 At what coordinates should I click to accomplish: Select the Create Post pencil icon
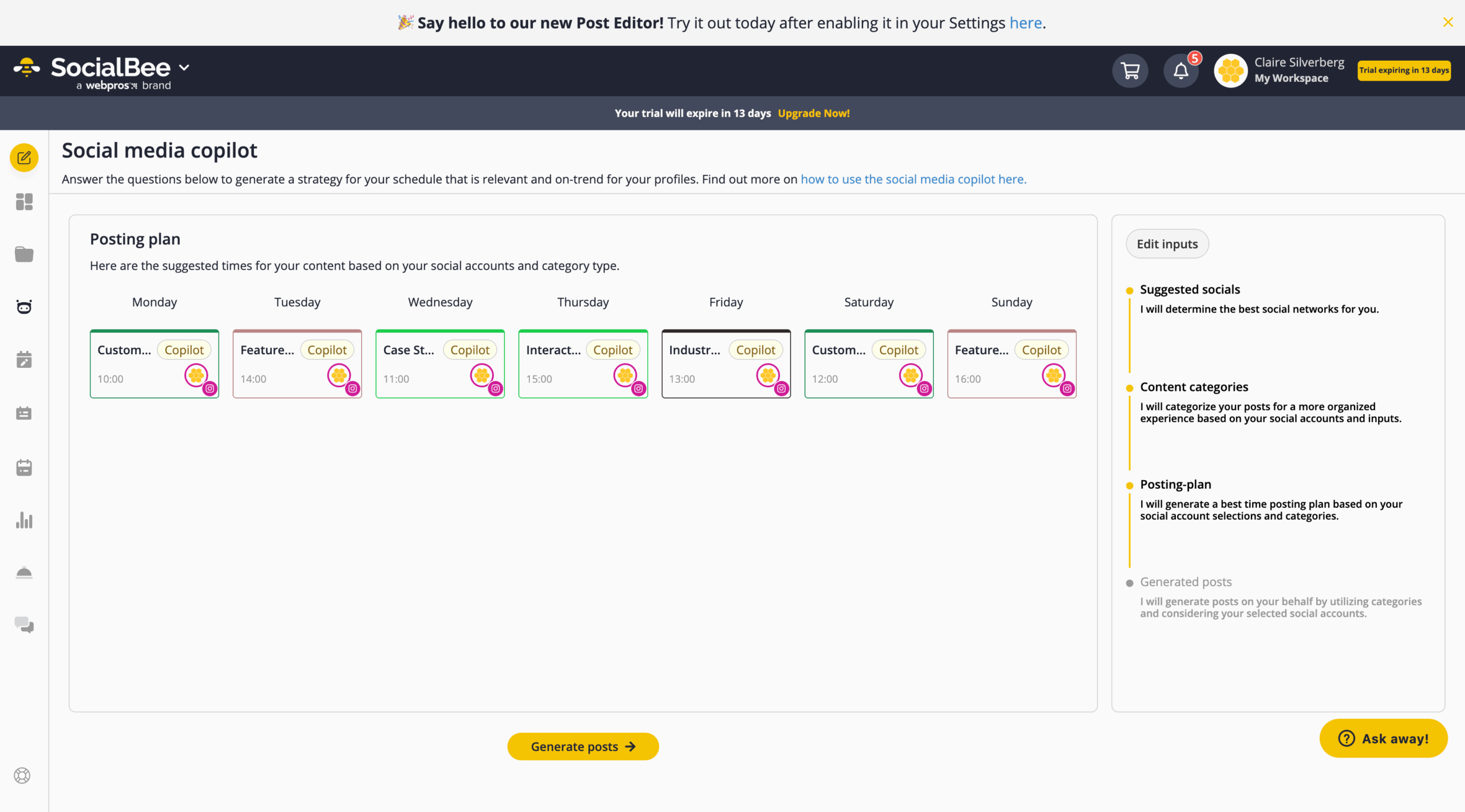(23, 157)
